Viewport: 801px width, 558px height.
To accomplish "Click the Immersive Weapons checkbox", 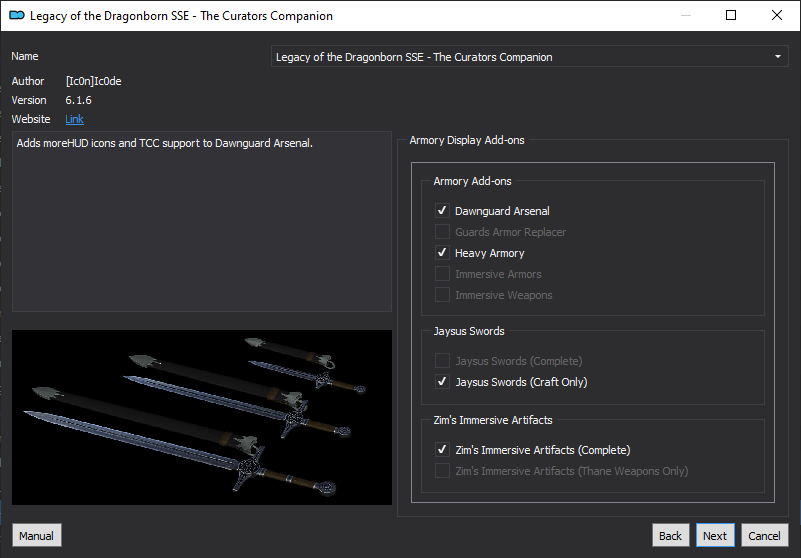I will pos(442,295).
